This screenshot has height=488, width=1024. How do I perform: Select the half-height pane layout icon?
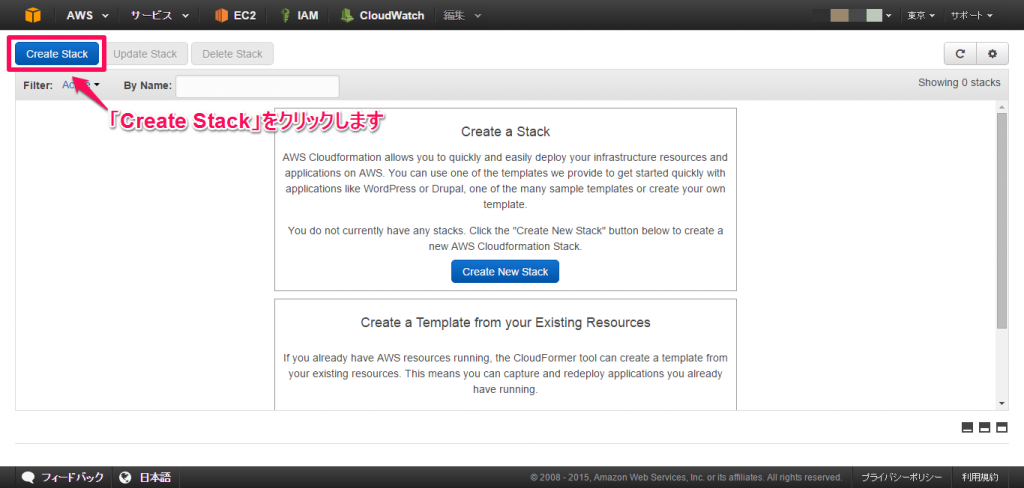click(985, 428)
